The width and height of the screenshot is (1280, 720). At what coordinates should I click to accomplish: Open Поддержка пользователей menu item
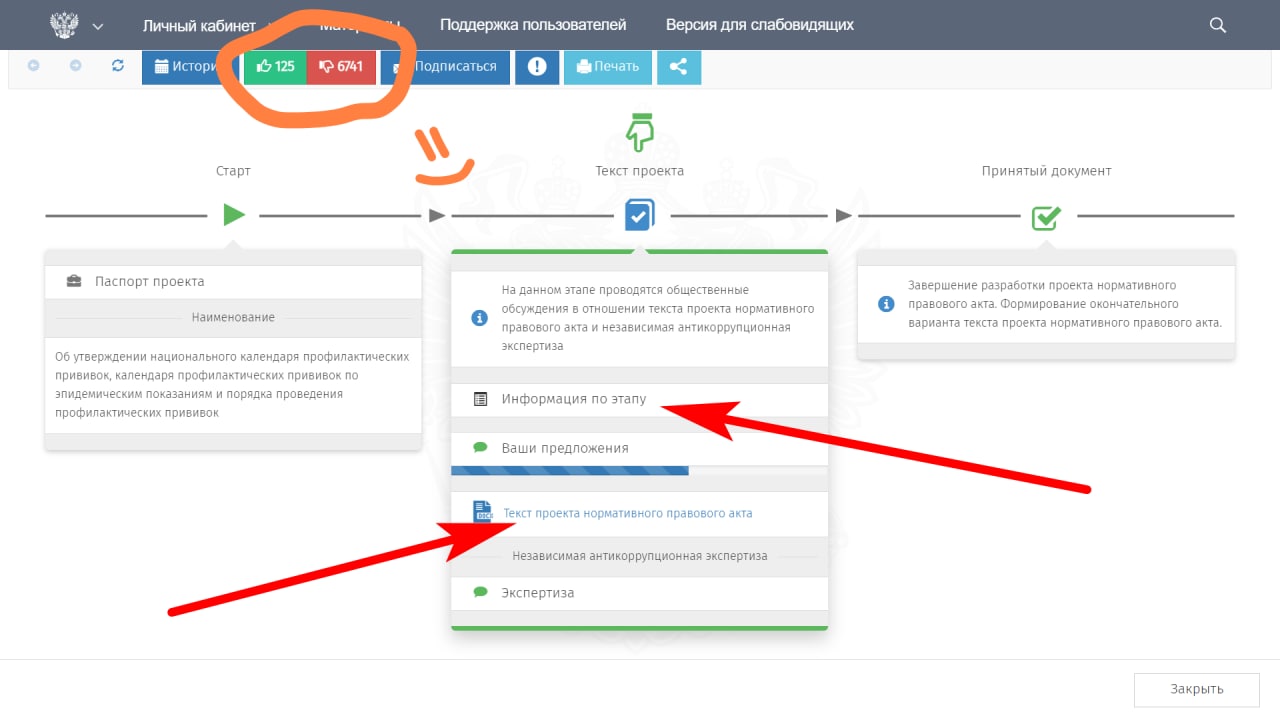click(533, 25)
